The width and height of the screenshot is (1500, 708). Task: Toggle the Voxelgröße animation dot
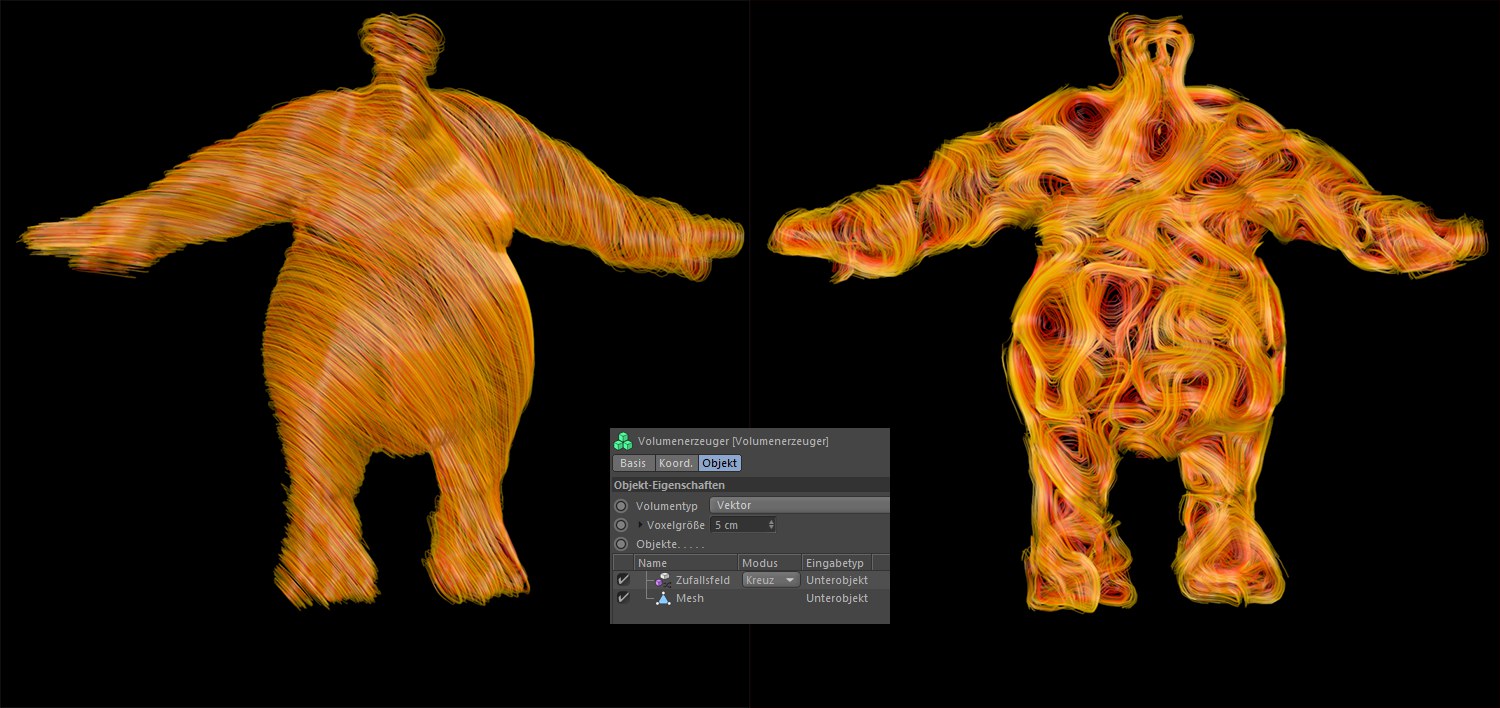621,525
